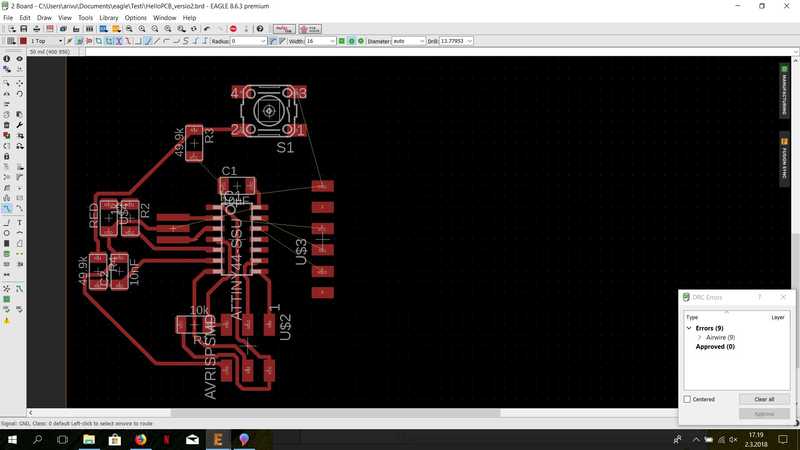
Task: Open the Mail app from the taskbar
Action: [x=192, y=440]
